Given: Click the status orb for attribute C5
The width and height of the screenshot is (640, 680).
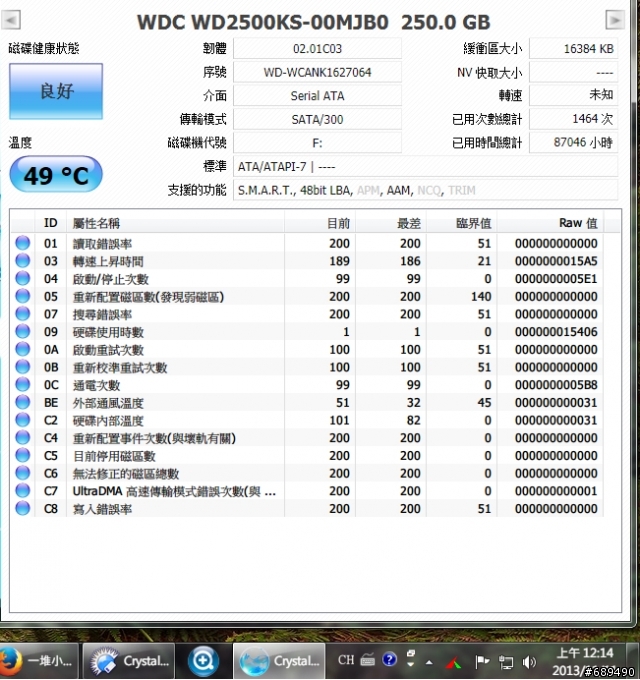Looking at the screenshot, I should click(23, 455).
